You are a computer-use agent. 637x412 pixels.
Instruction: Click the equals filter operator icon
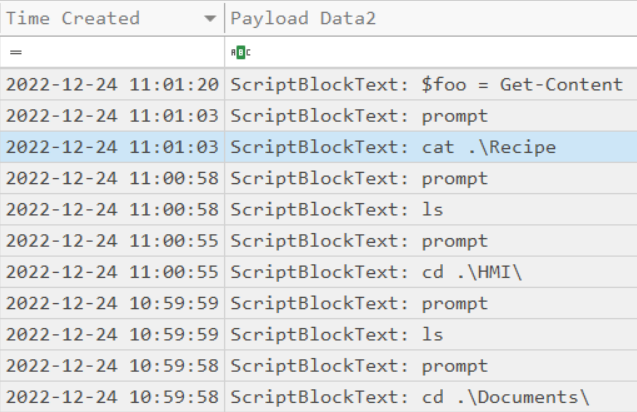pos(16,52)
